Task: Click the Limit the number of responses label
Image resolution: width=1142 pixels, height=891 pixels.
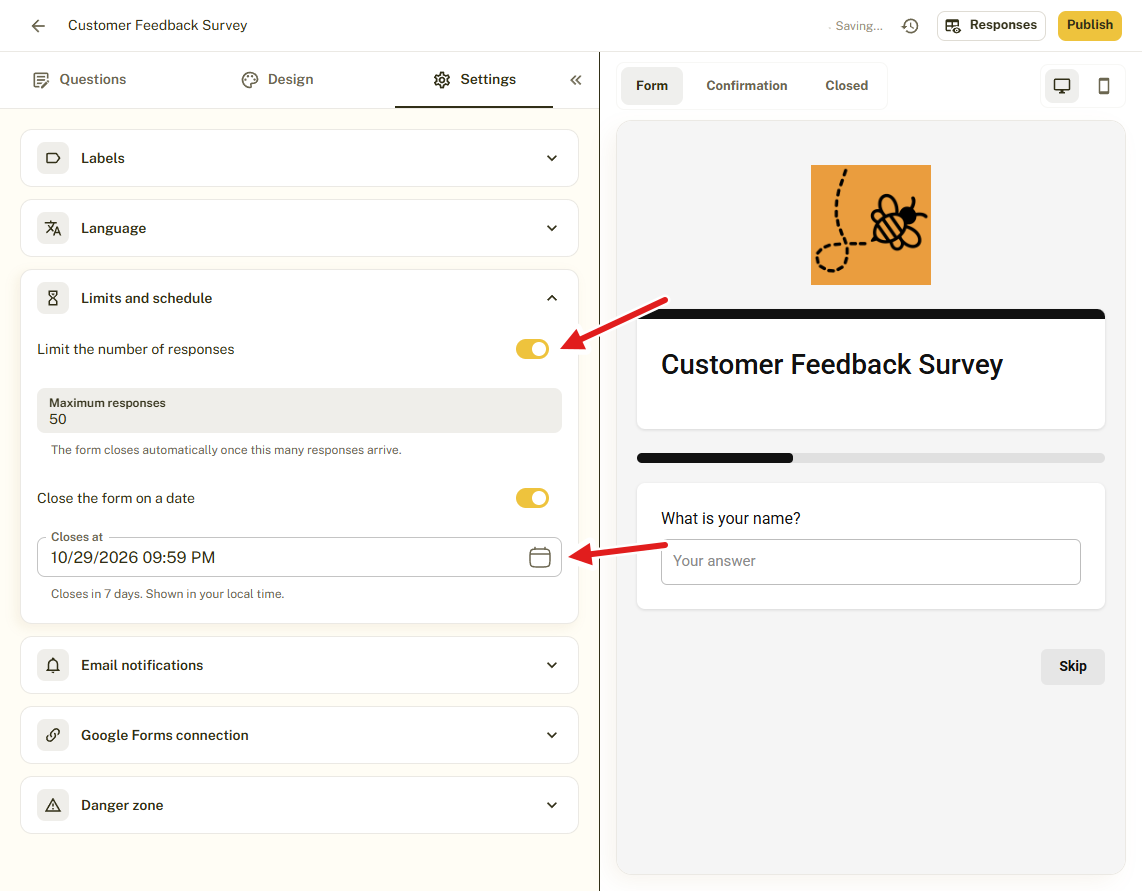Action: [135, 350]
